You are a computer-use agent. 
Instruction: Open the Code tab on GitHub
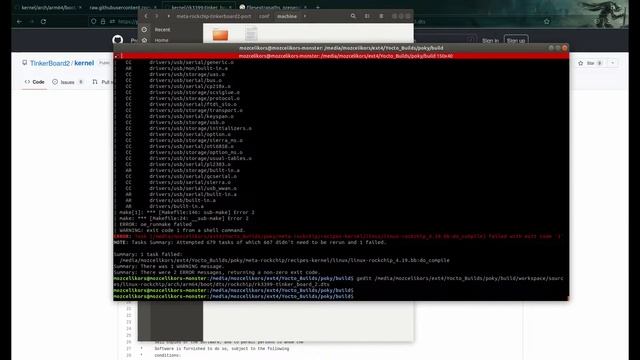35,82
